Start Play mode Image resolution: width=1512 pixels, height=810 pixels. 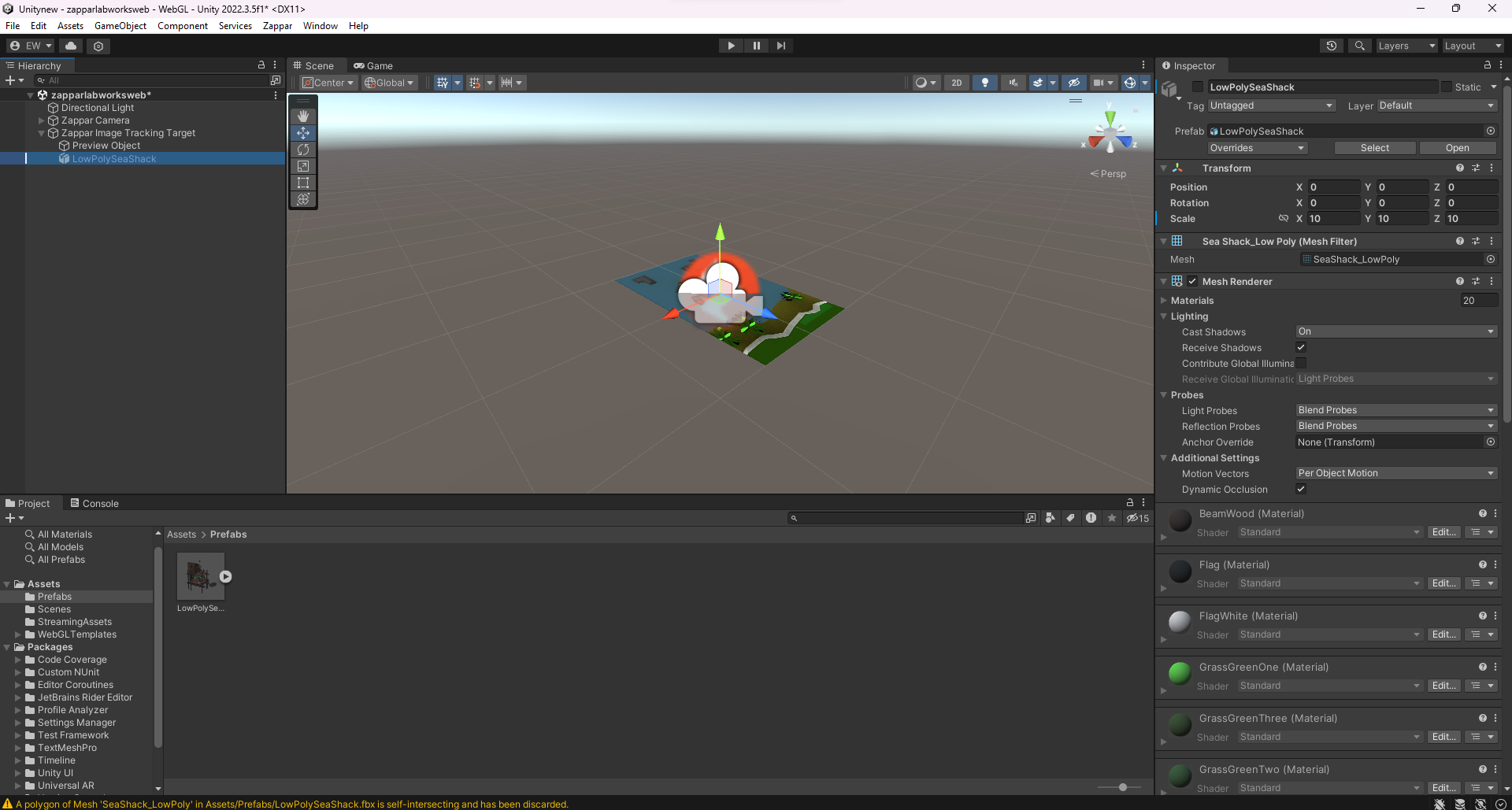pyautogui.click(x=731, y=46)
